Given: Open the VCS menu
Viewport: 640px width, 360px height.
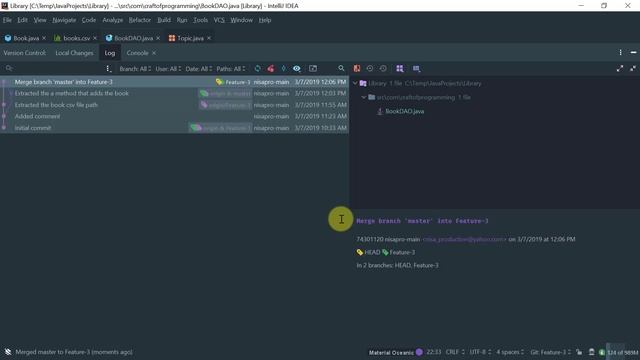Looking at the screenshot, I should (x=219, y=20).
